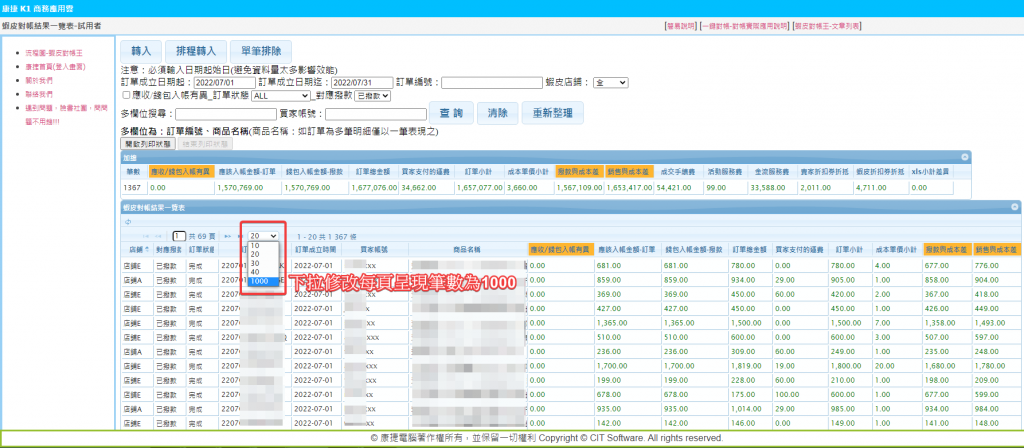
Task: Go to the next page of results
Action: pyautogui.click(x=228, y=235)
